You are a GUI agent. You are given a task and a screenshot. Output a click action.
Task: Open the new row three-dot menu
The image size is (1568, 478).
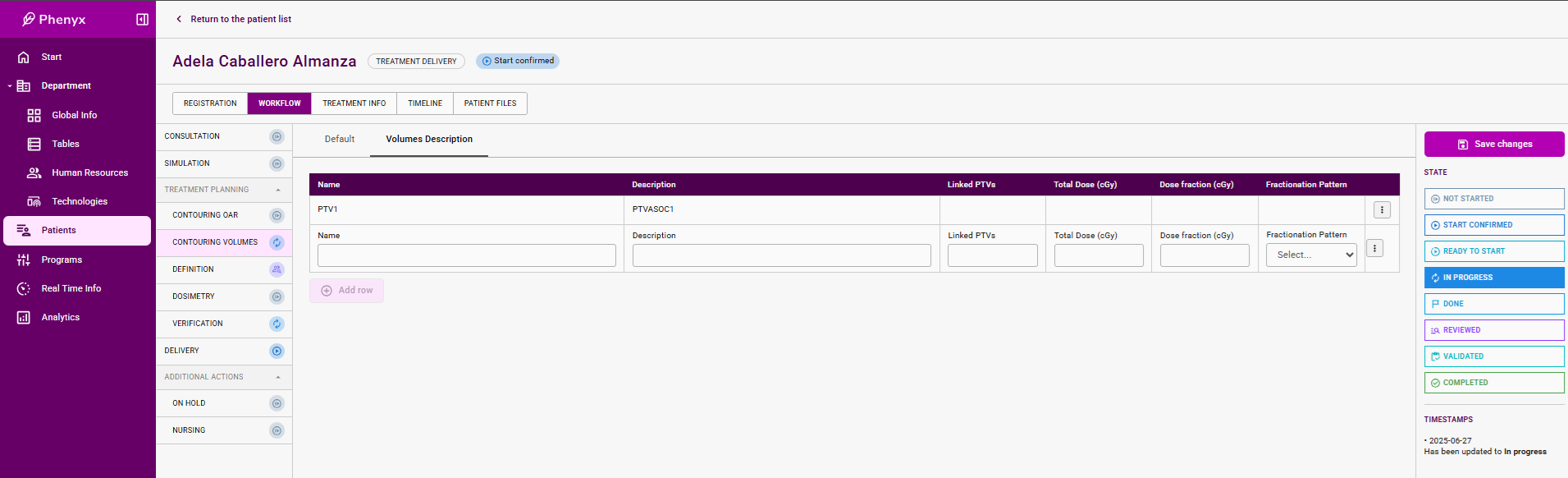tap(1374, 248)
